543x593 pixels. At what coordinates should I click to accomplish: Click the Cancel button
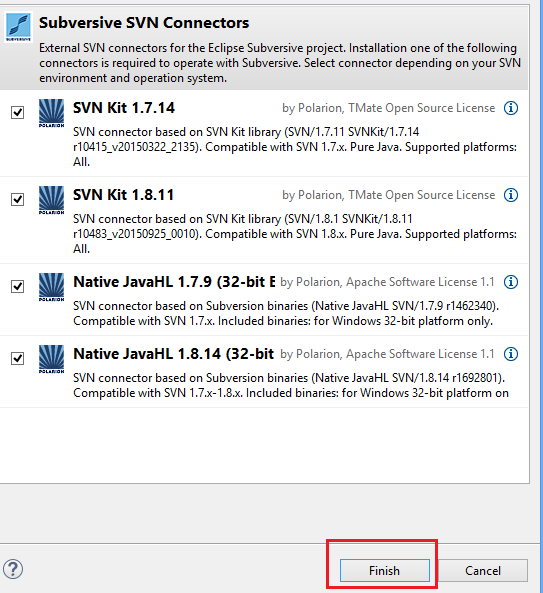pyautogui.click(x=483, y=570)
